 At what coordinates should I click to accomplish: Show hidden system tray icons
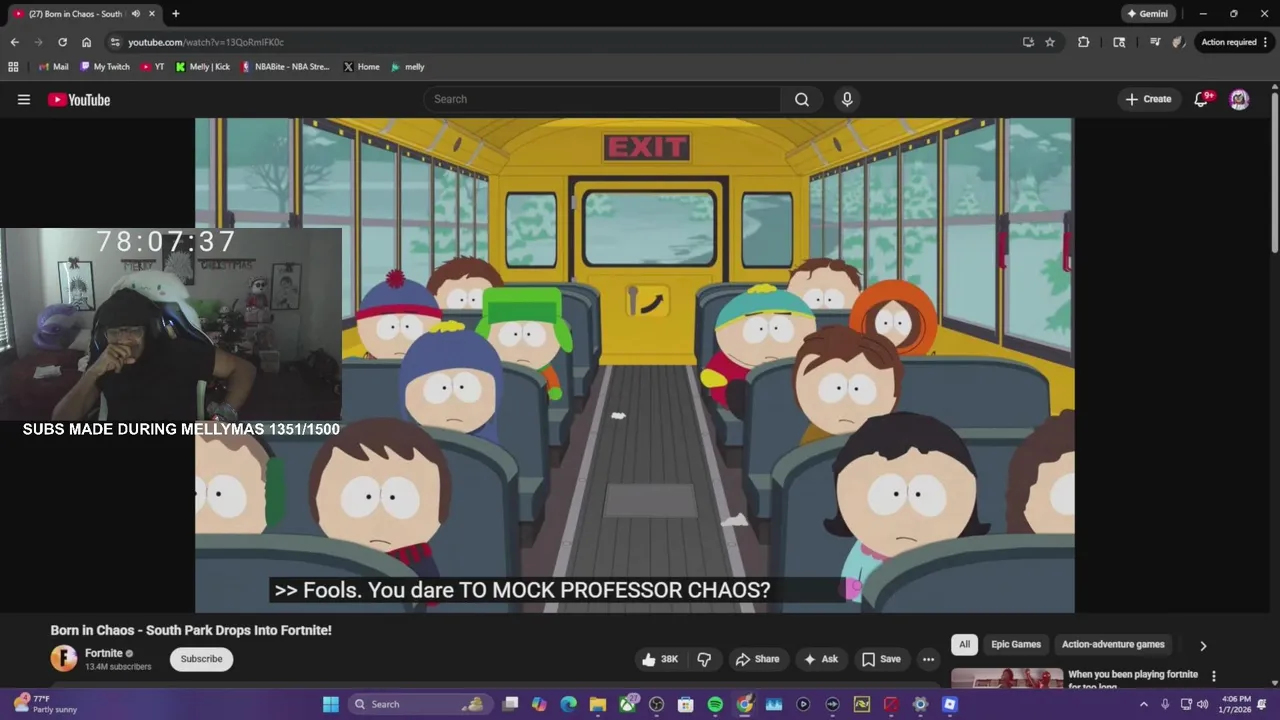pyautogui.click(x=1144, y=704)
